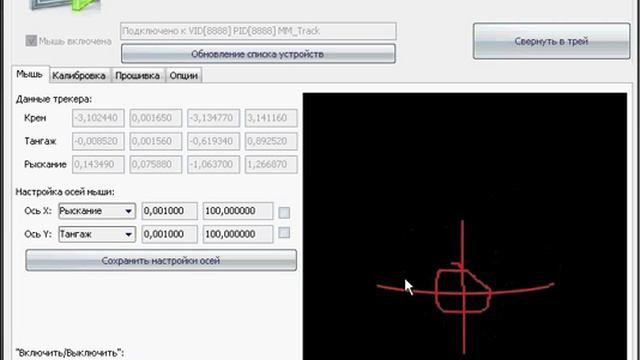Image resolution: width=640 pixels, height=360 pixels.
Task: Click Рыскание value 0,075880 field
Action: point(156,164)
